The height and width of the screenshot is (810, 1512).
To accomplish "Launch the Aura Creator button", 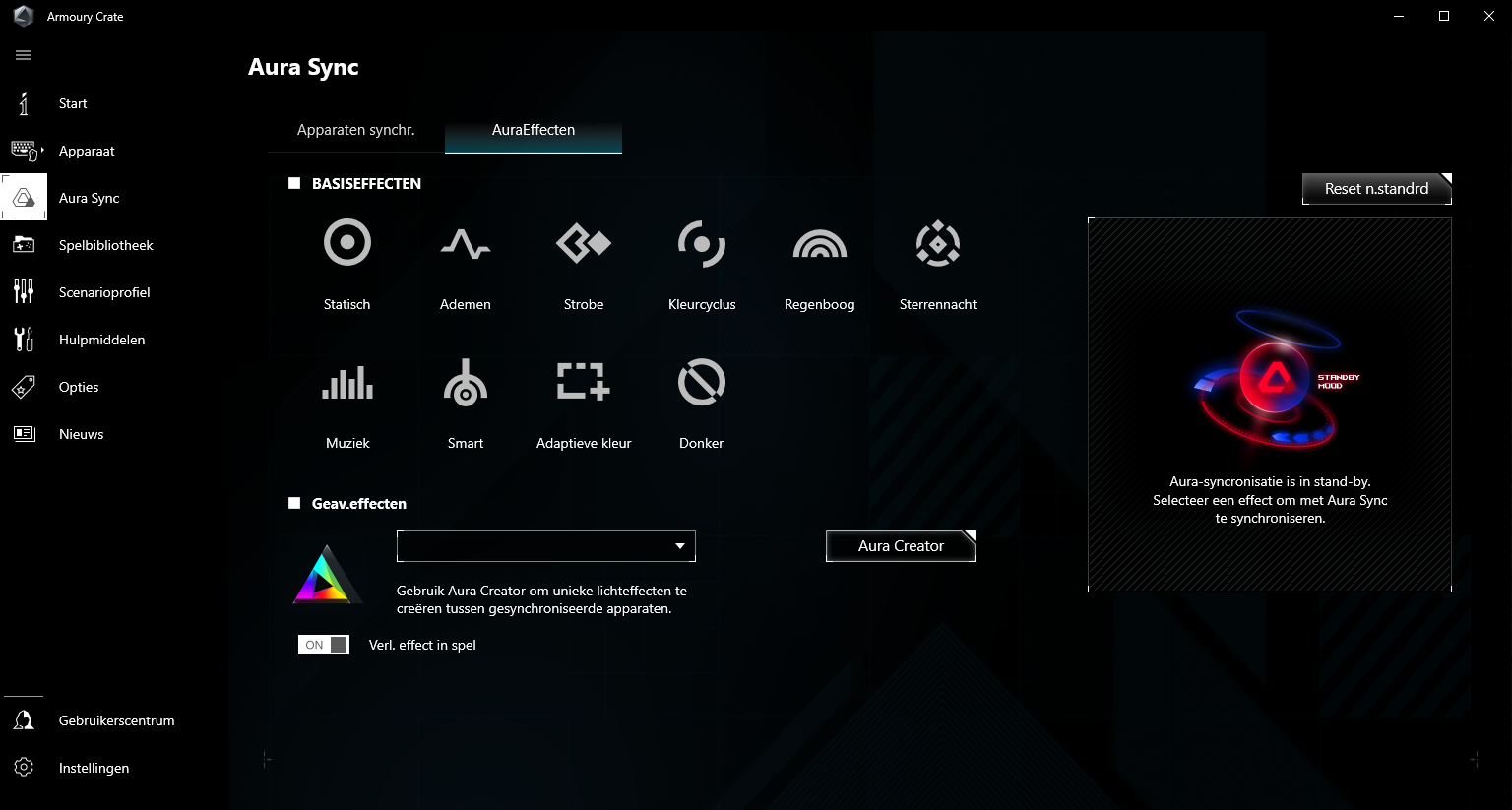I will pyautogui.click(x=901, y=546).
